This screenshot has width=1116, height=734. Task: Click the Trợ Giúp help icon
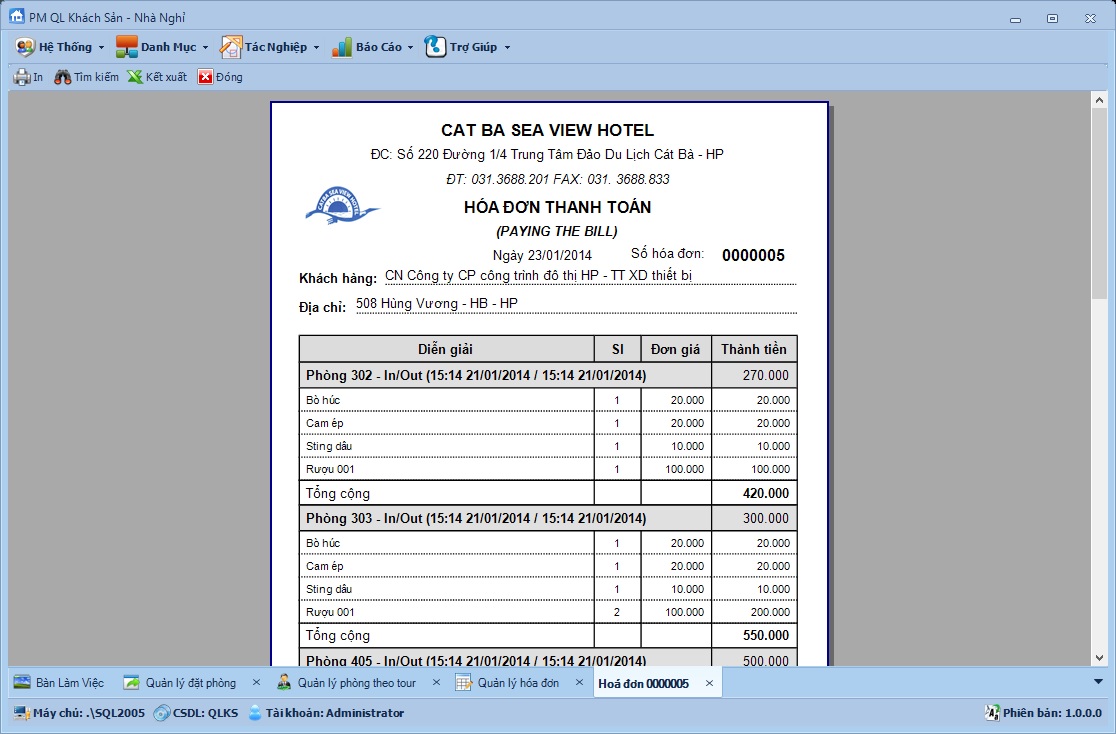[x=435, y=47]
